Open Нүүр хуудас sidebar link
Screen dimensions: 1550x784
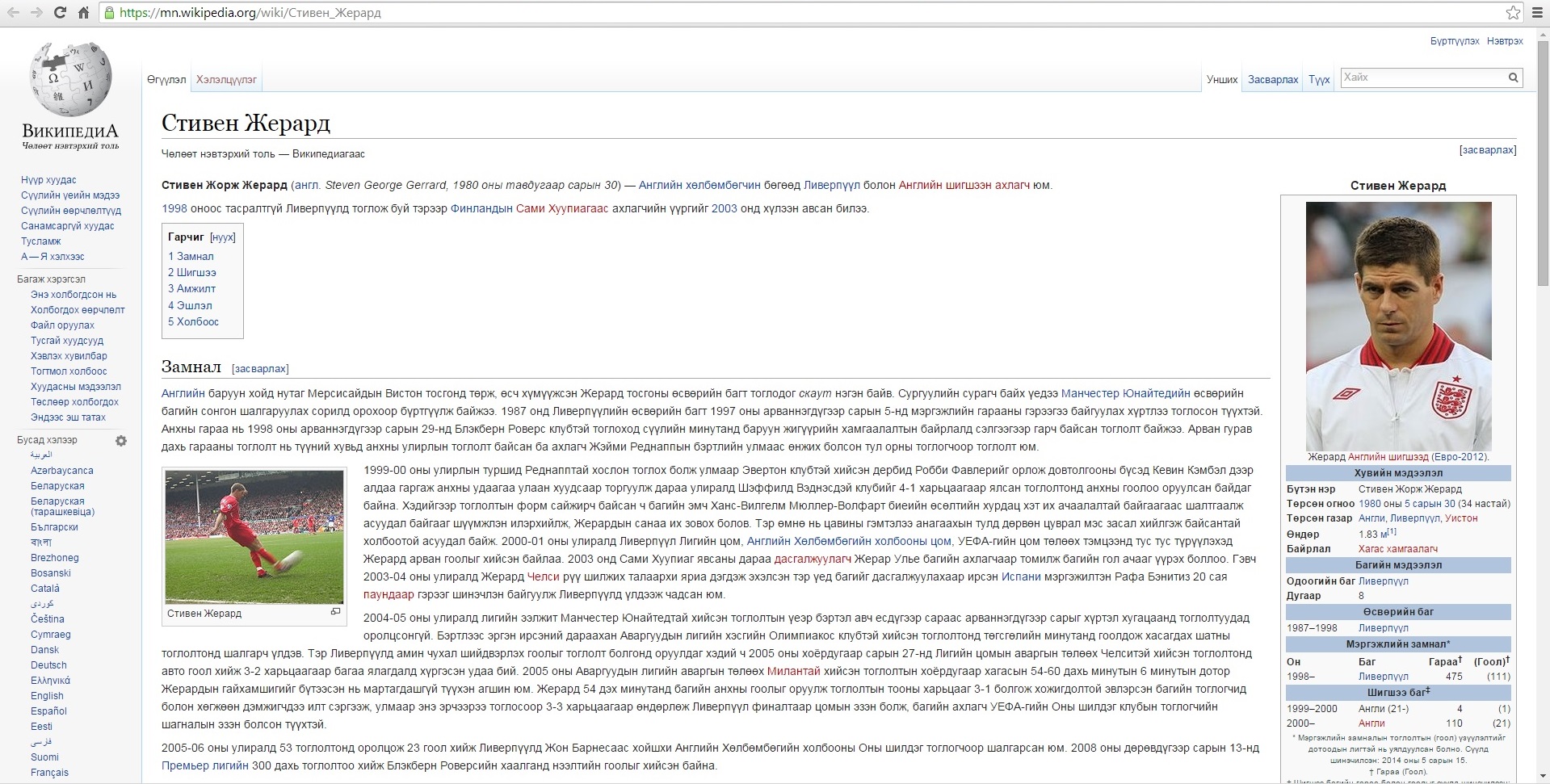click(x=48, y=180)
